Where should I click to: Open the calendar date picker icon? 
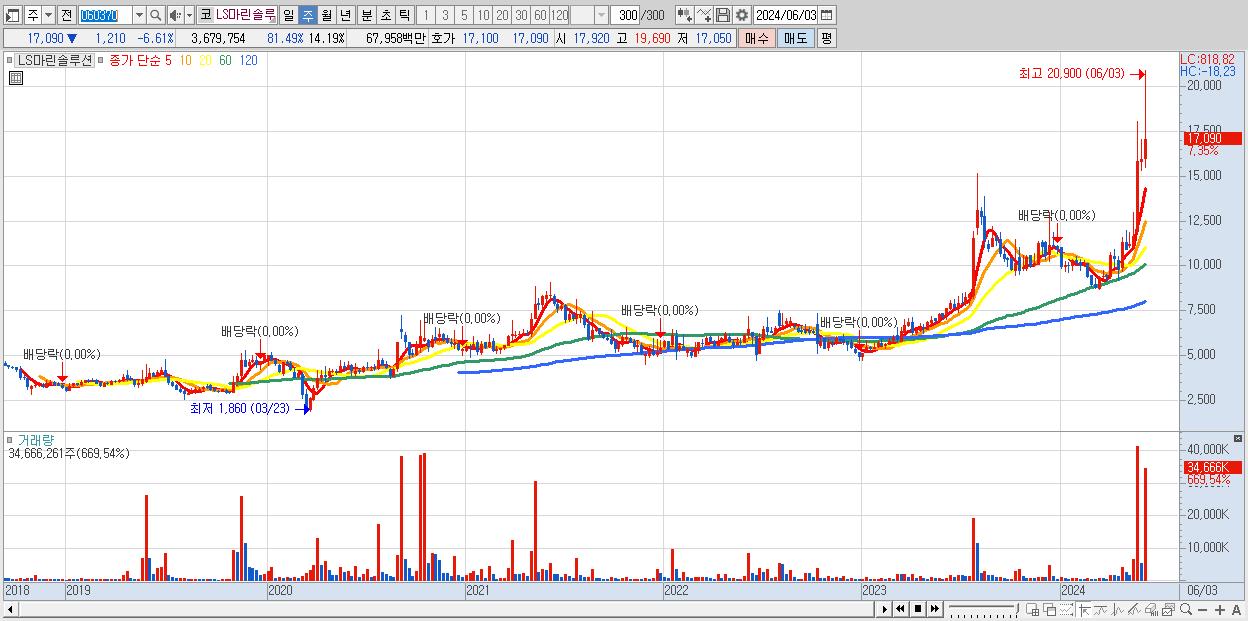tap(827, 15)
